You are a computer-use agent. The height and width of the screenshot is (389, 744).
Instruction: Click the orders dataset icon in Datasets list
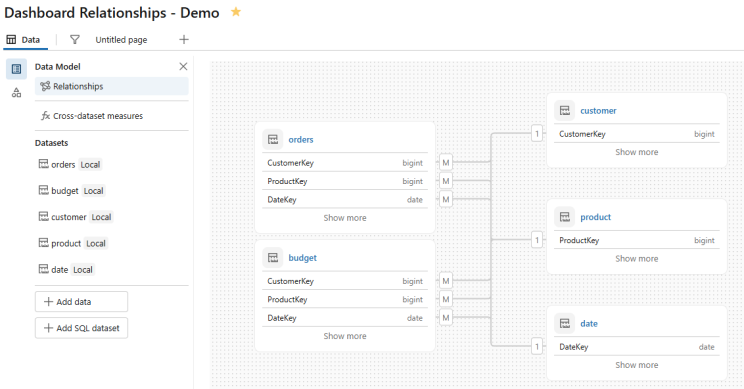43,164
